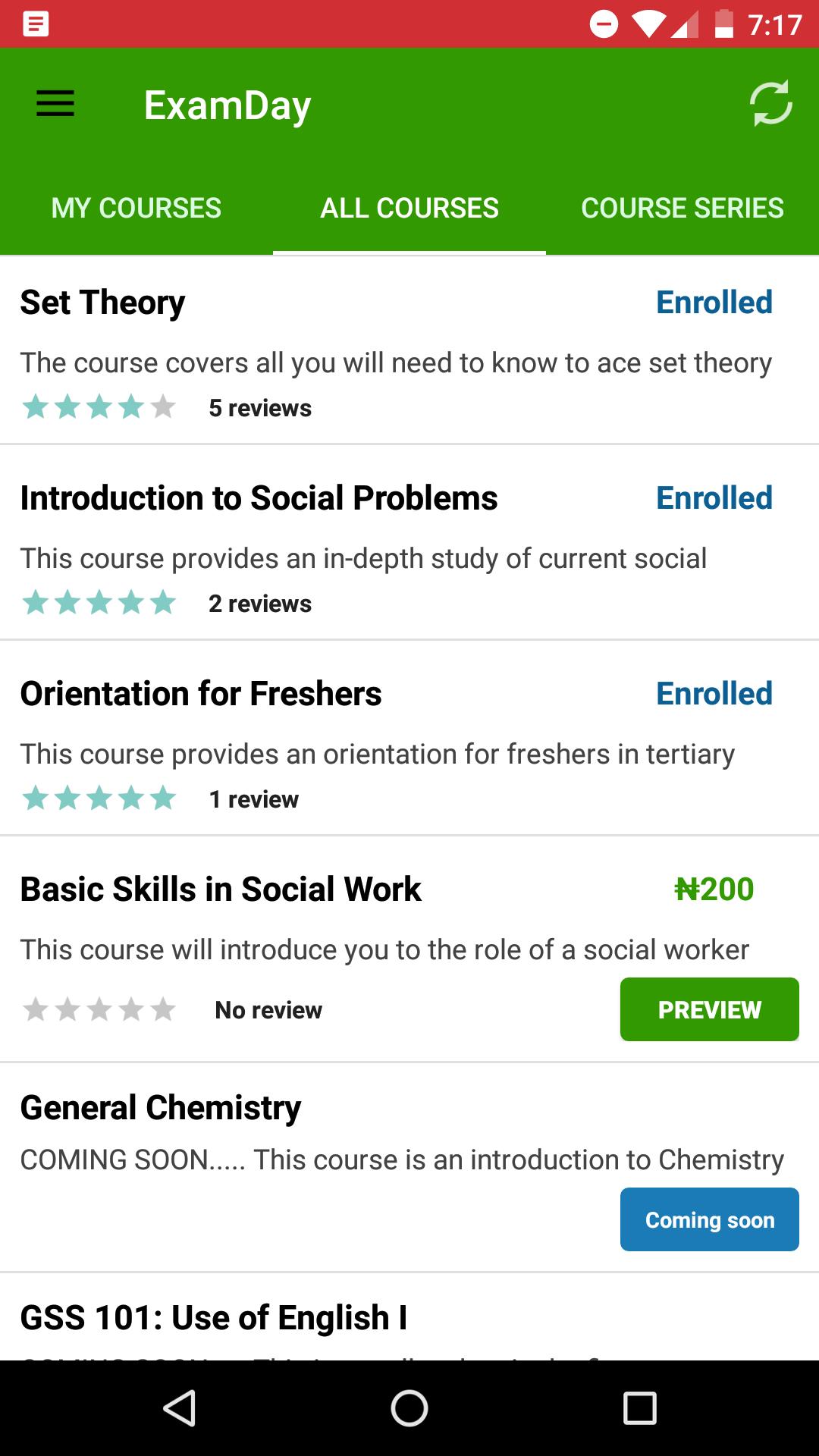Click the star rating for Set Theory
819x1456 pixels.
pos(99,408)
